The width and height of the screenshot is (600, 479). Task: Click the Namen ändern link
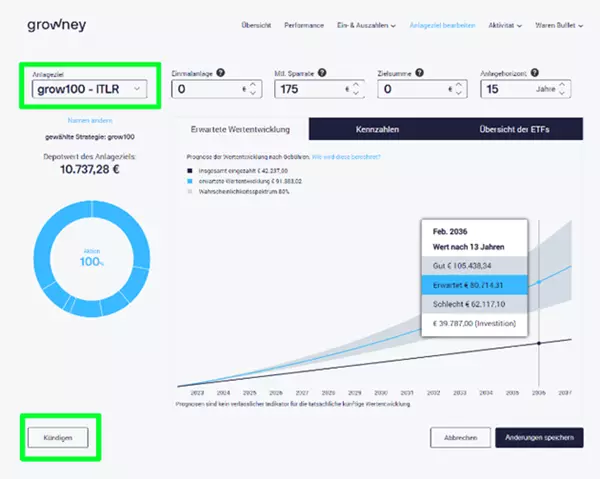coord(90,121)
